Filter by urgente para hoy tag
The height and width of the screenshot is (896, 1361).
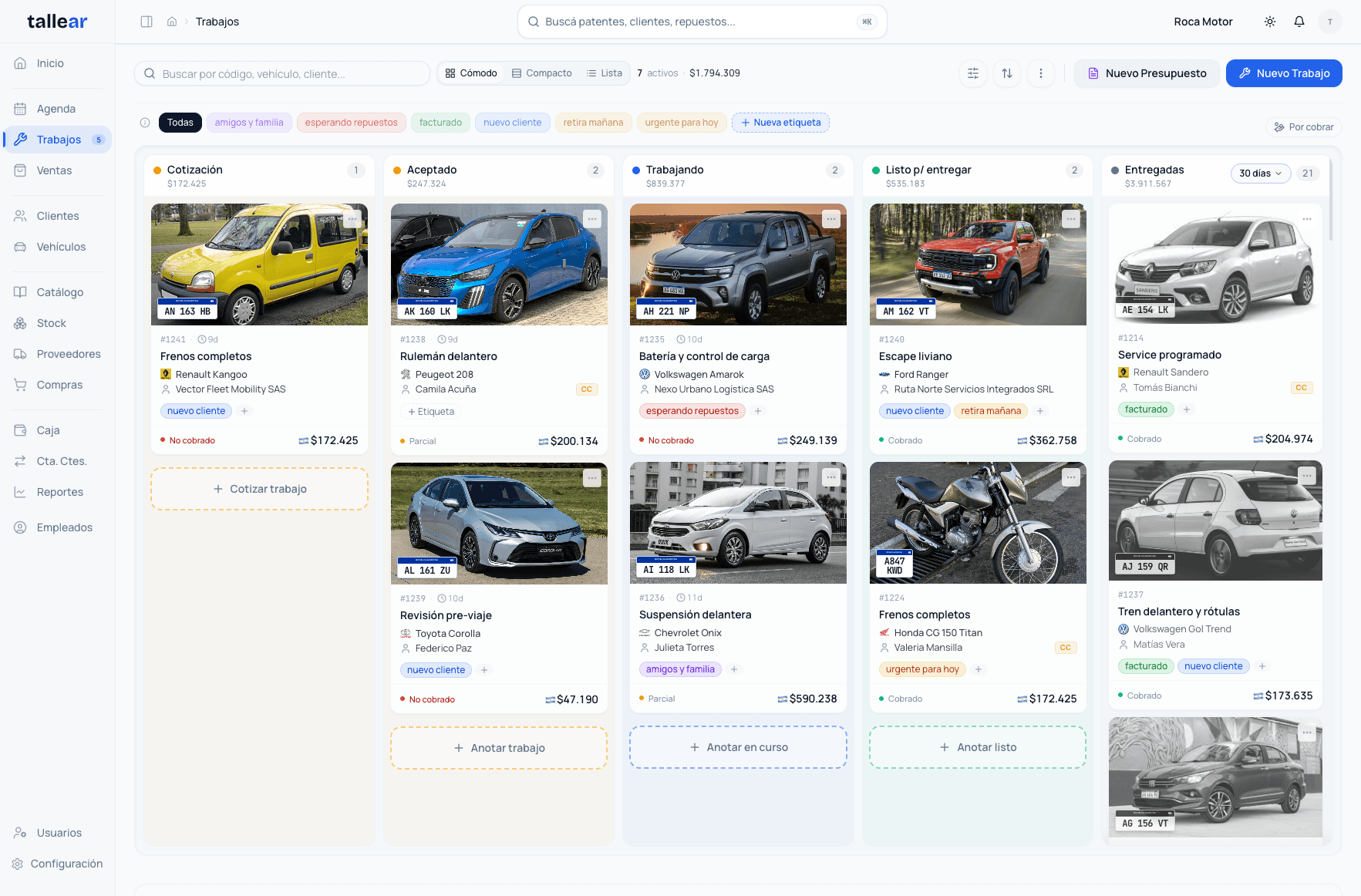pyautogui.click(x=682, y=123)
